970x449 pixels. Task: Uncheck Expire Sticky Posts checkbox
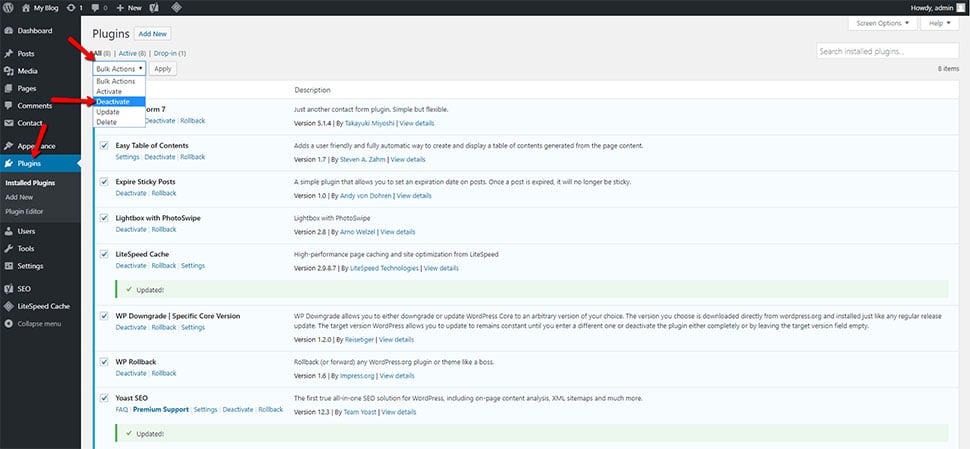coord(104,182)
